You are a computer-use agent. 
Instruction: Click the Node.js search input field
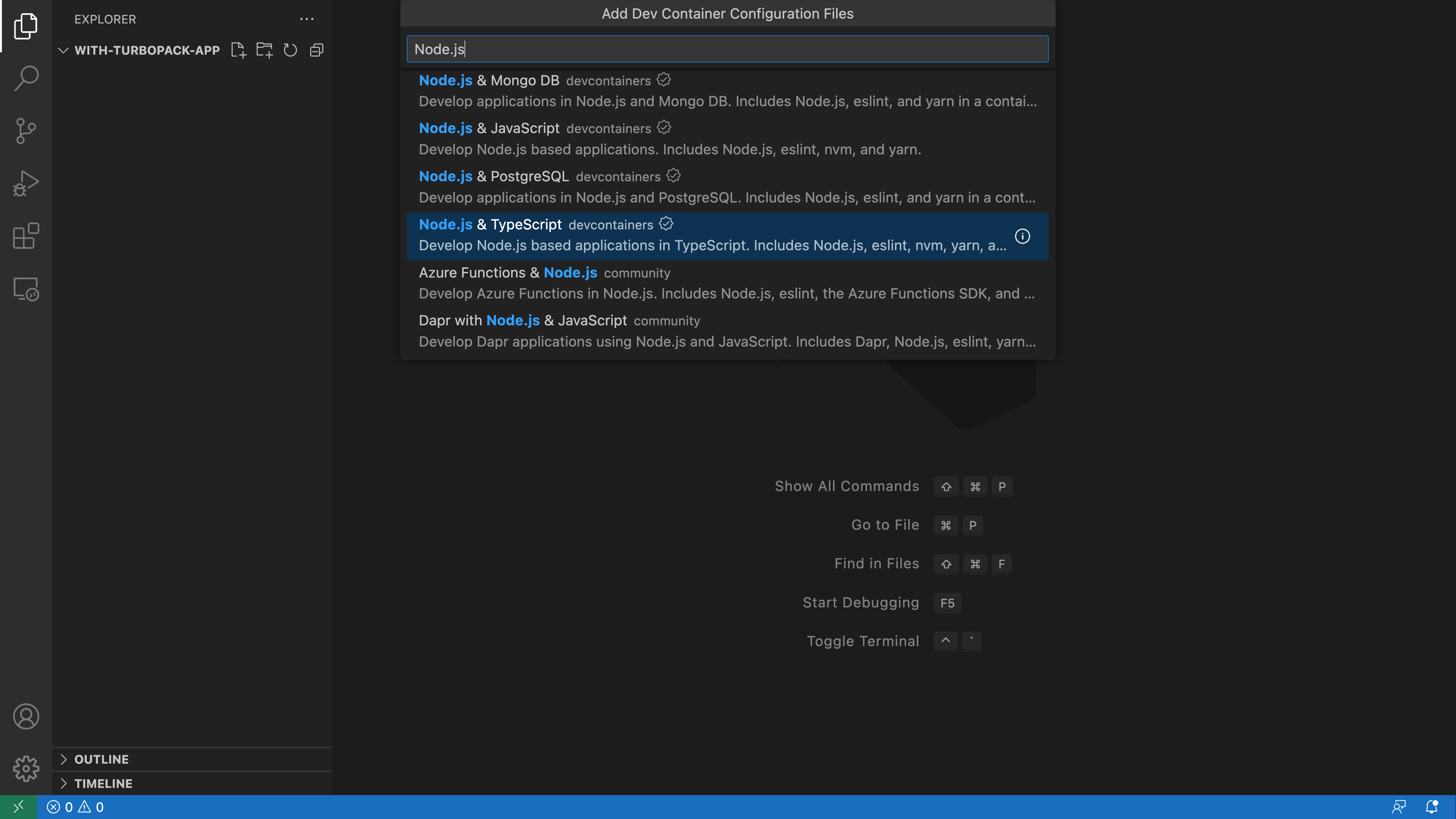point(728,49)
